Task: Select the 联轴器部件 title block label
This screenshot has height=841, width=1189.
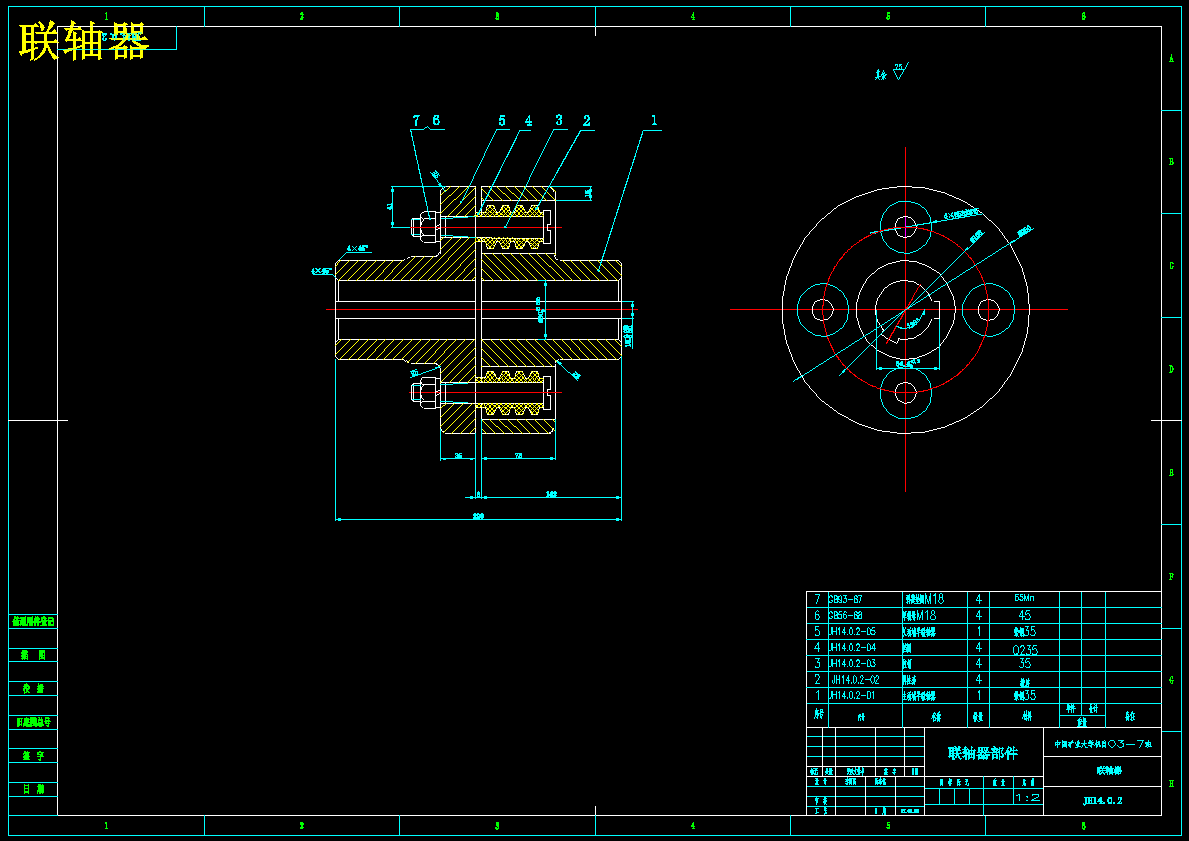Action: pyautogui.click(x=983, y=753)
